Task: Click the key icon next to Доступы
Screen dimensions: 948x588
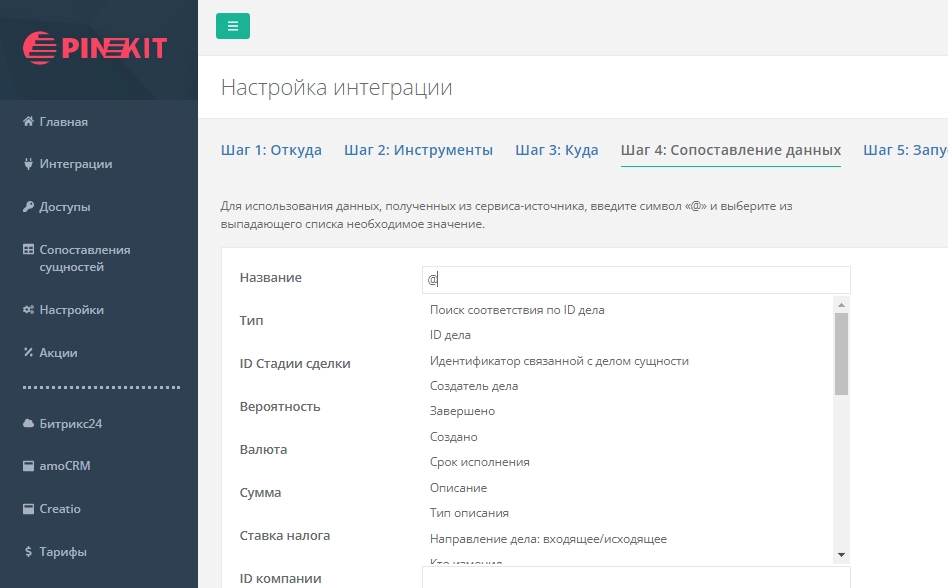Action: pos(30,207)
